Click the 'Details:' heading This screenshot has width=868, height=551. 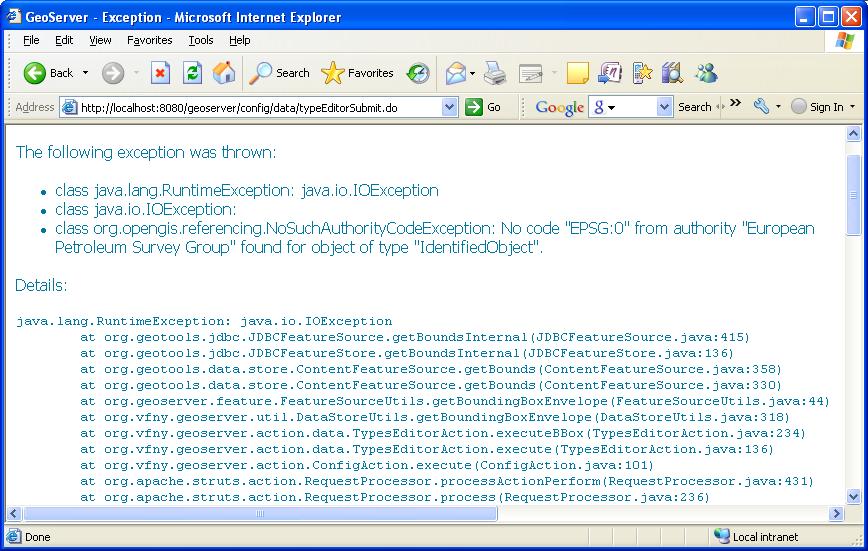pos(41,285)
